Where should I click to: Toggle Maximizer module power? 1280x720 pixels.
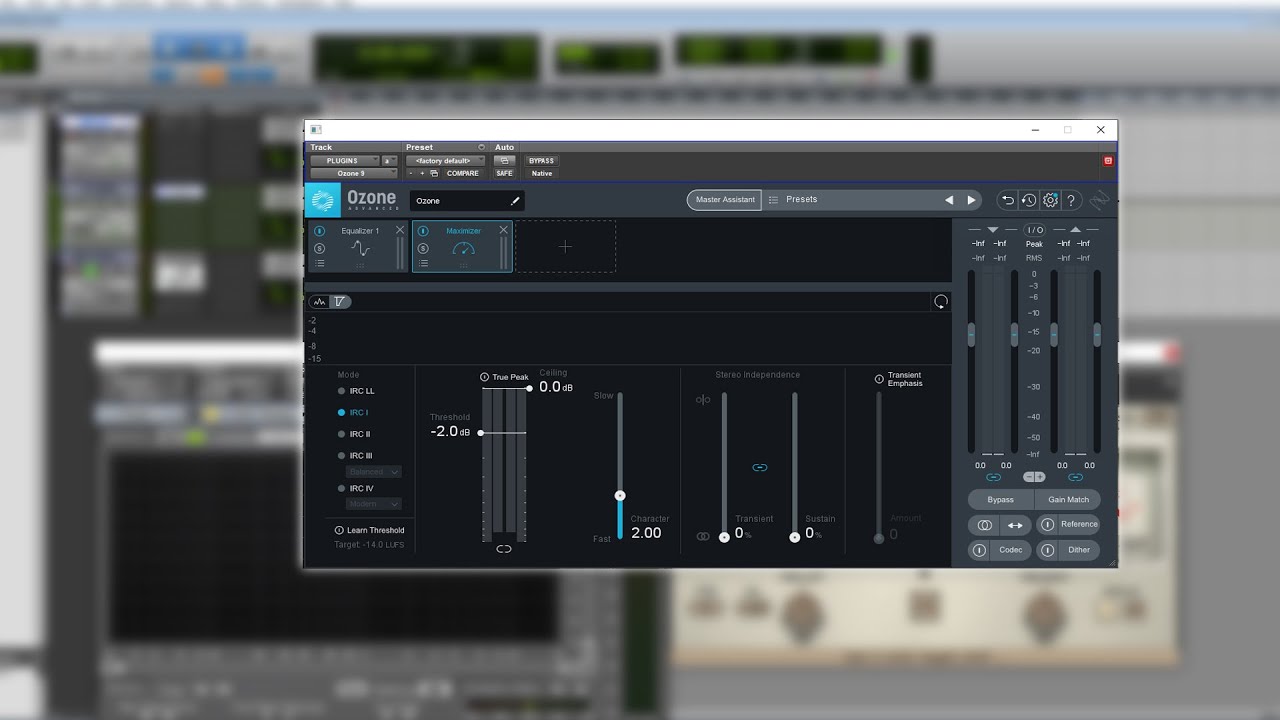coord(423,231)
